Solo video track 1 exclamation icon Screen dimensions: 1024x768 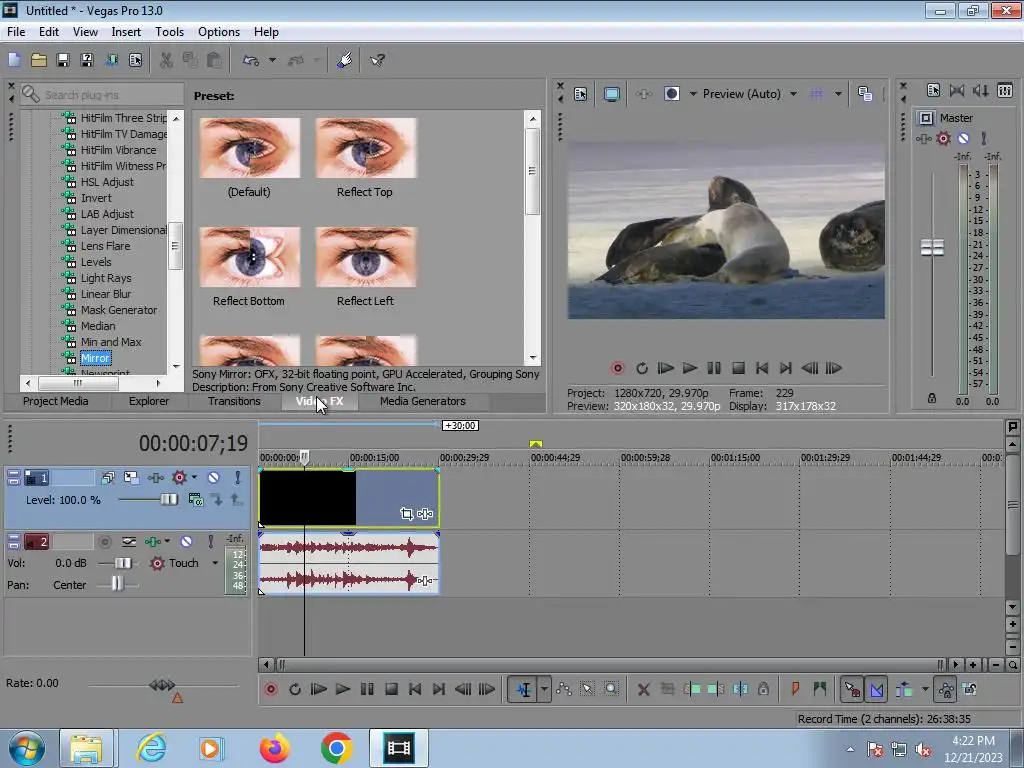coord(237,477)
